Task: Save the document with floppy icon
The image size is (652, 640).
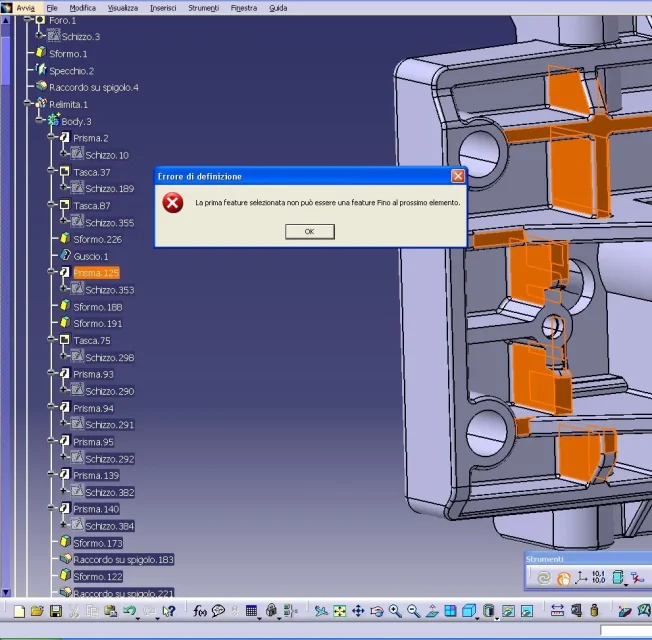Action: click(56, 611)
